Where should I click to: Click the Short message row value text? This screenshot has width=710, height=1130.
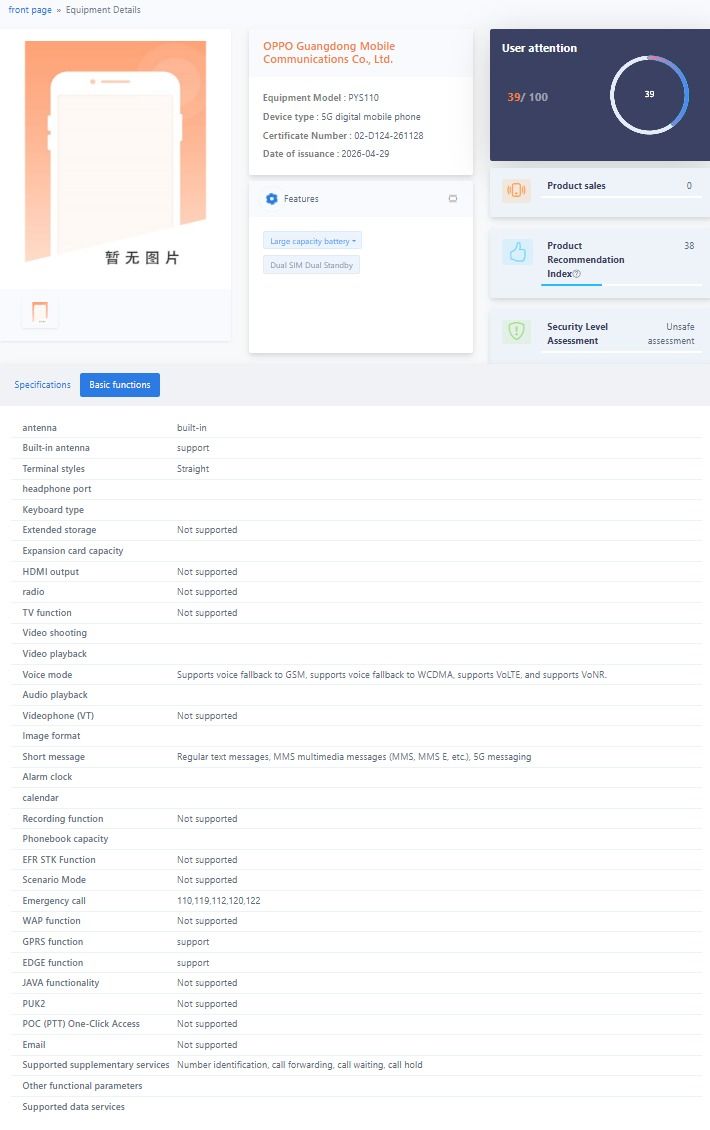point(354,757)
